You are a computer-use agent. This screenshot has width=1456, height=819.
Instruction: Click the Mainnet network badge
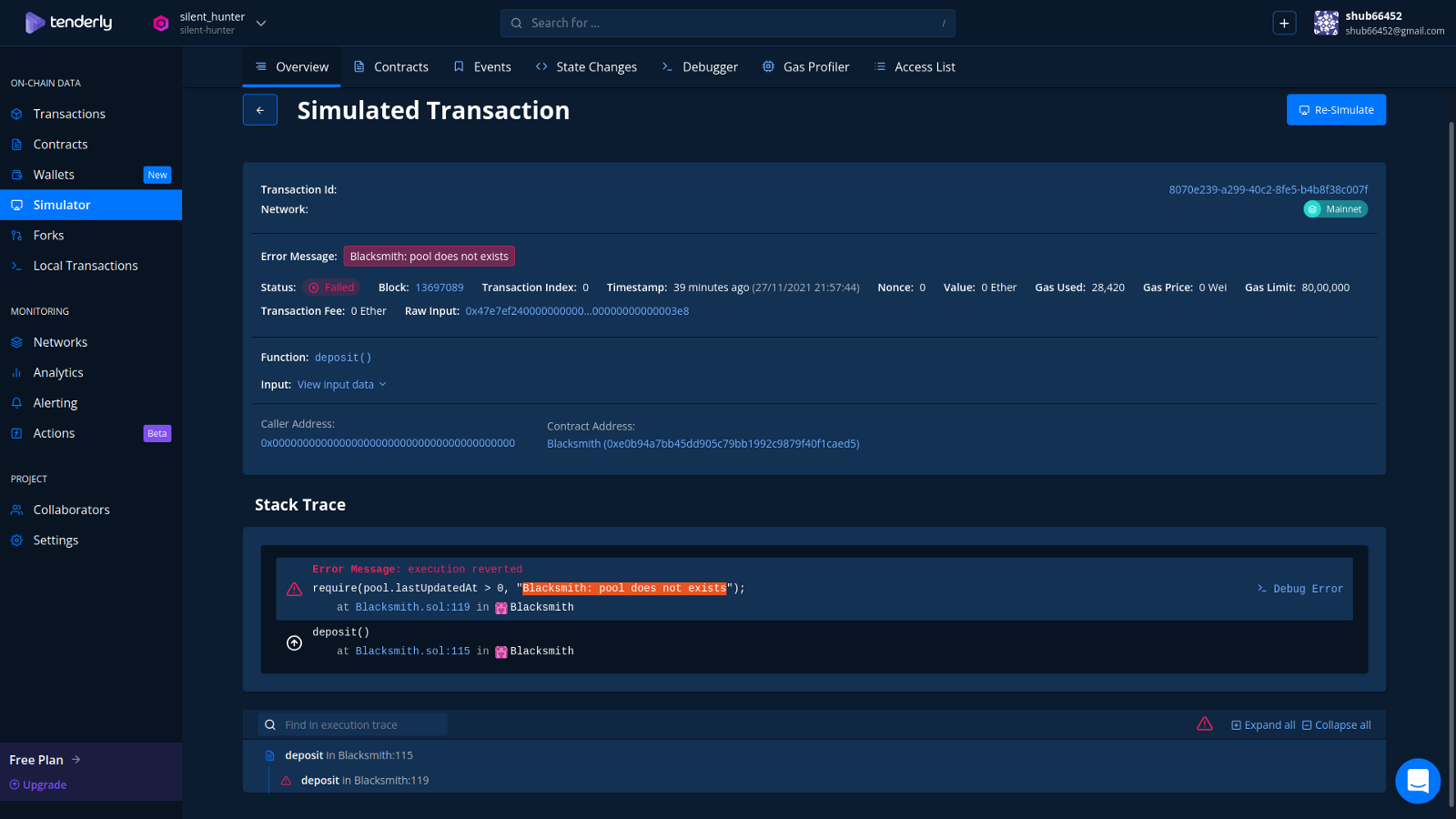pos(1335,209)
